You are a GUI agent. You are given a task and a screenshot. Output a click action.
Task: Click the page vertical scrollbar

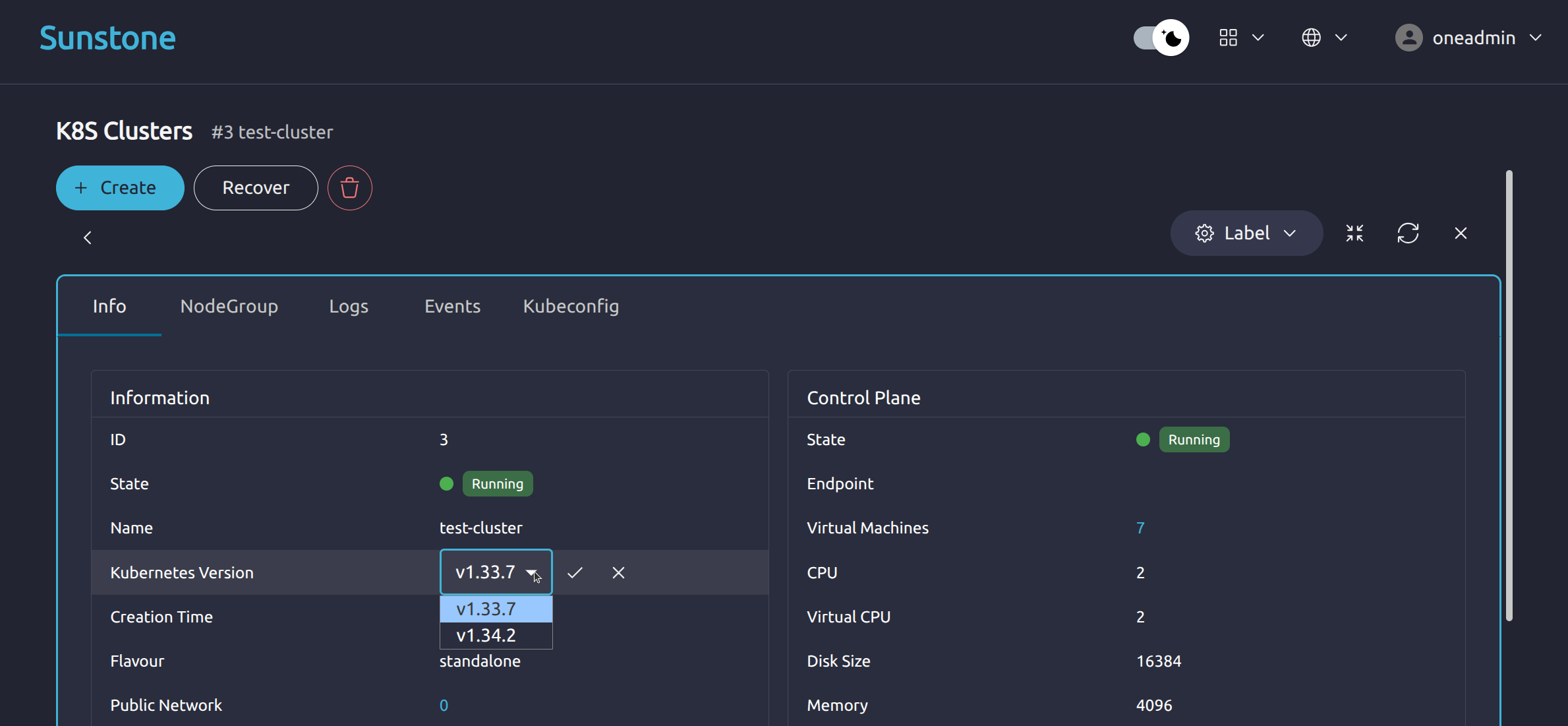click(x=1509, y=396)
